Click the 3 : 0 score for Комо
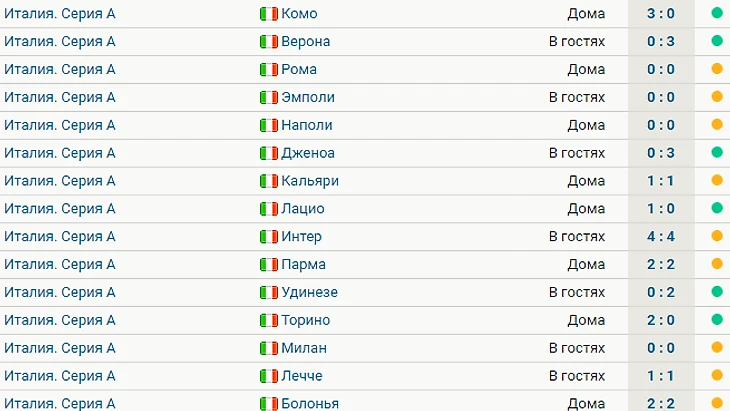Image resolution: width=730 pixels, height=411 pixels. (x=661, y=14)
